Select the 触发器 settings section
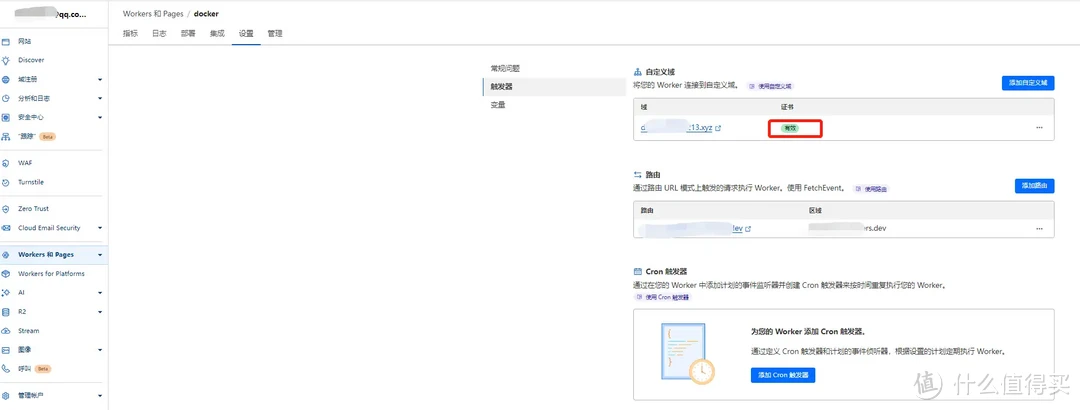1080x410 pixels. pyautogui.click(x=554, y=87)
